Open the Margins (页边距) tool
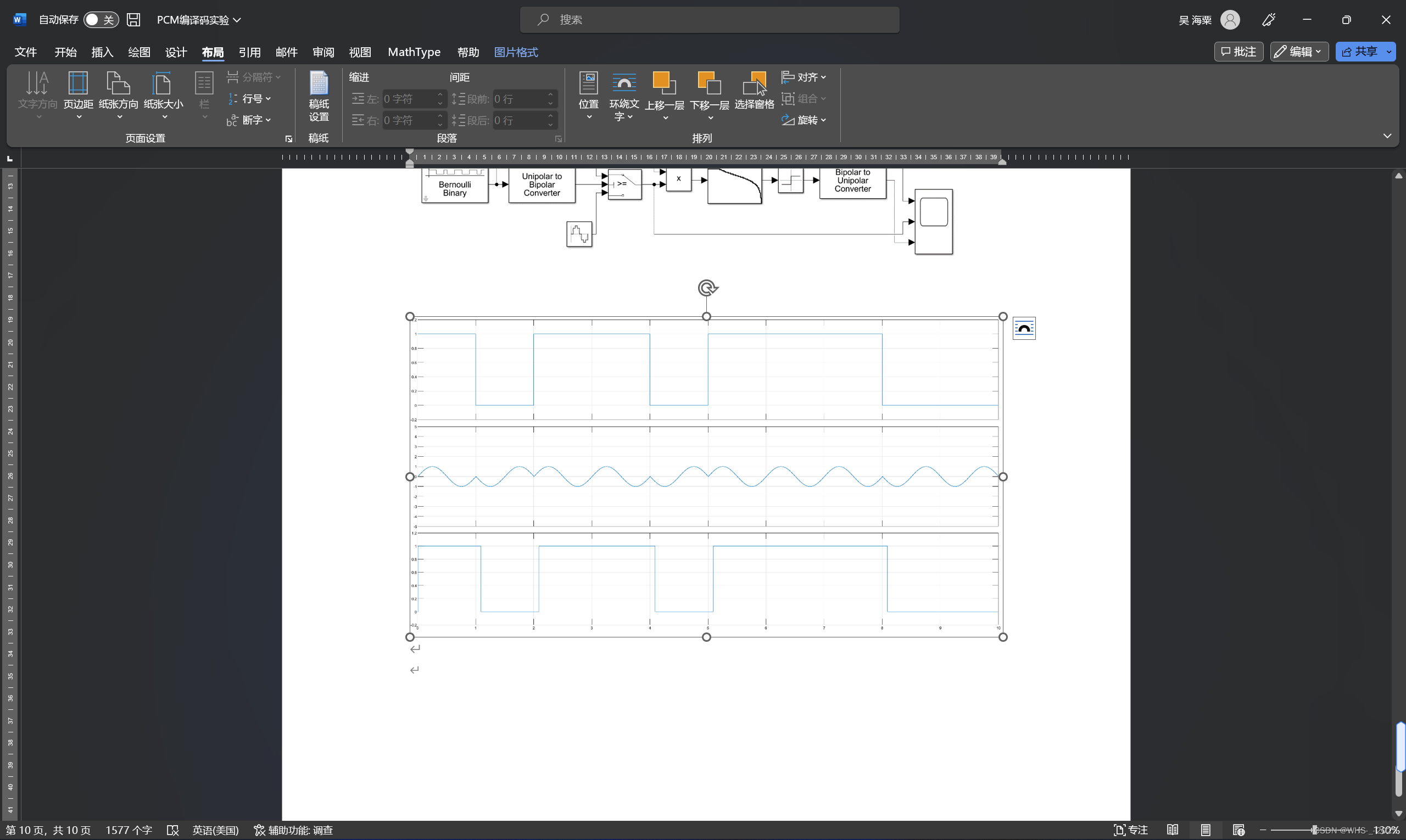 (x=77, y=84)
